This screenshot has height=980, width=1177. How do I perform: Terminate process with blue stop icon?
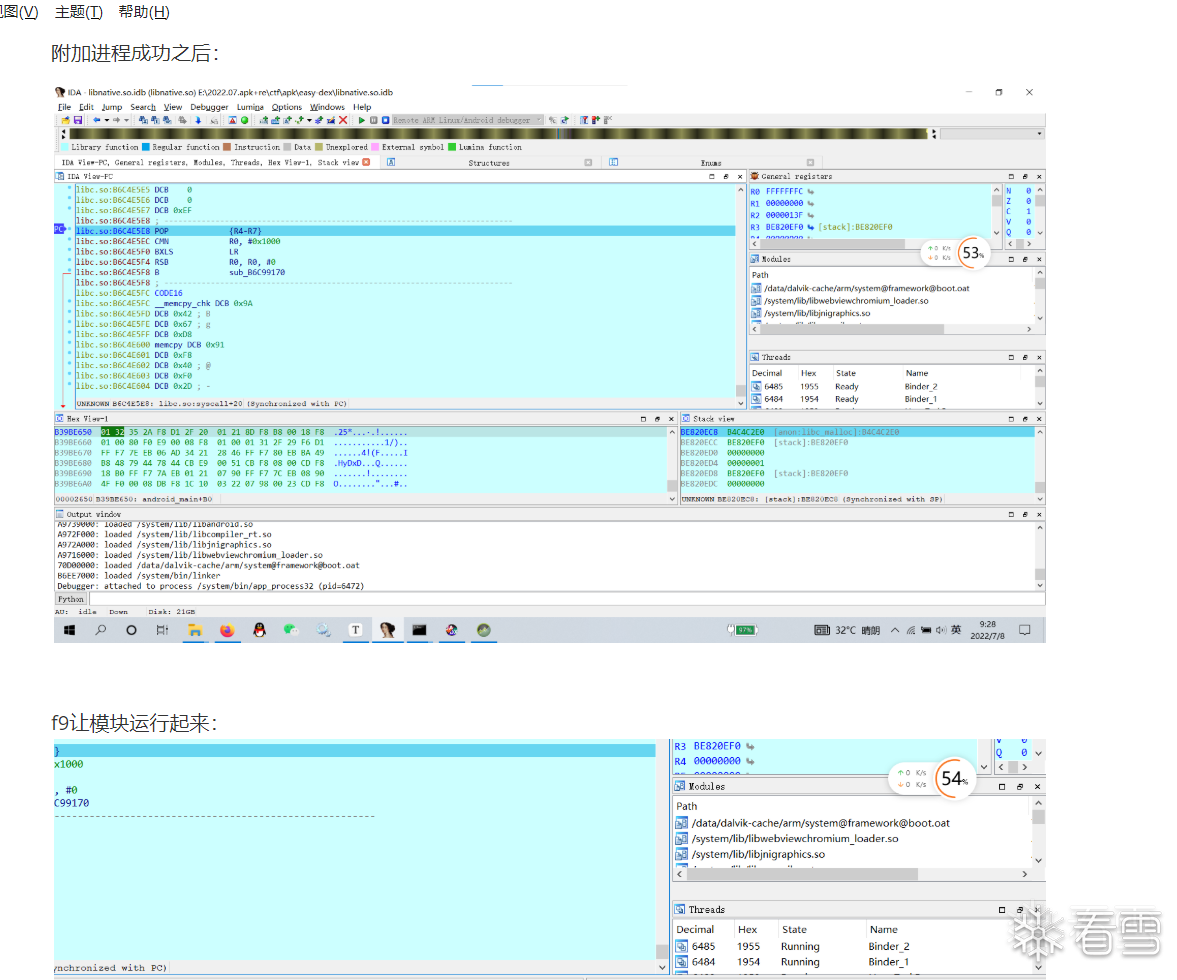pos(385,120)
